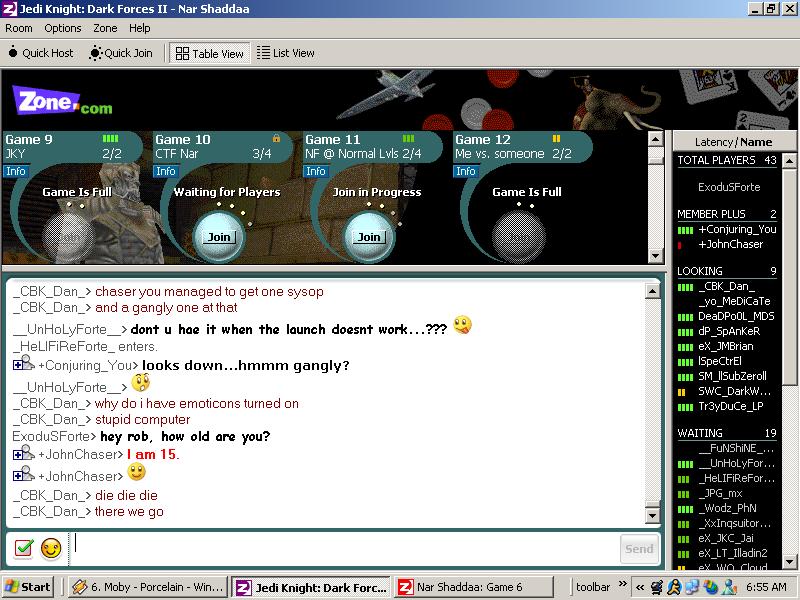Click the Zone.com logo in the banner
This screenshot has height=600, width=800.
pos(62,100)
